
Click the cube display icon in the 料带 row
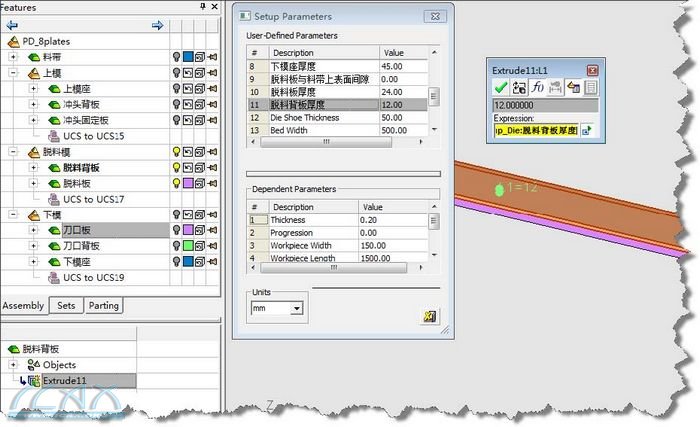click(x=200, y=57)
